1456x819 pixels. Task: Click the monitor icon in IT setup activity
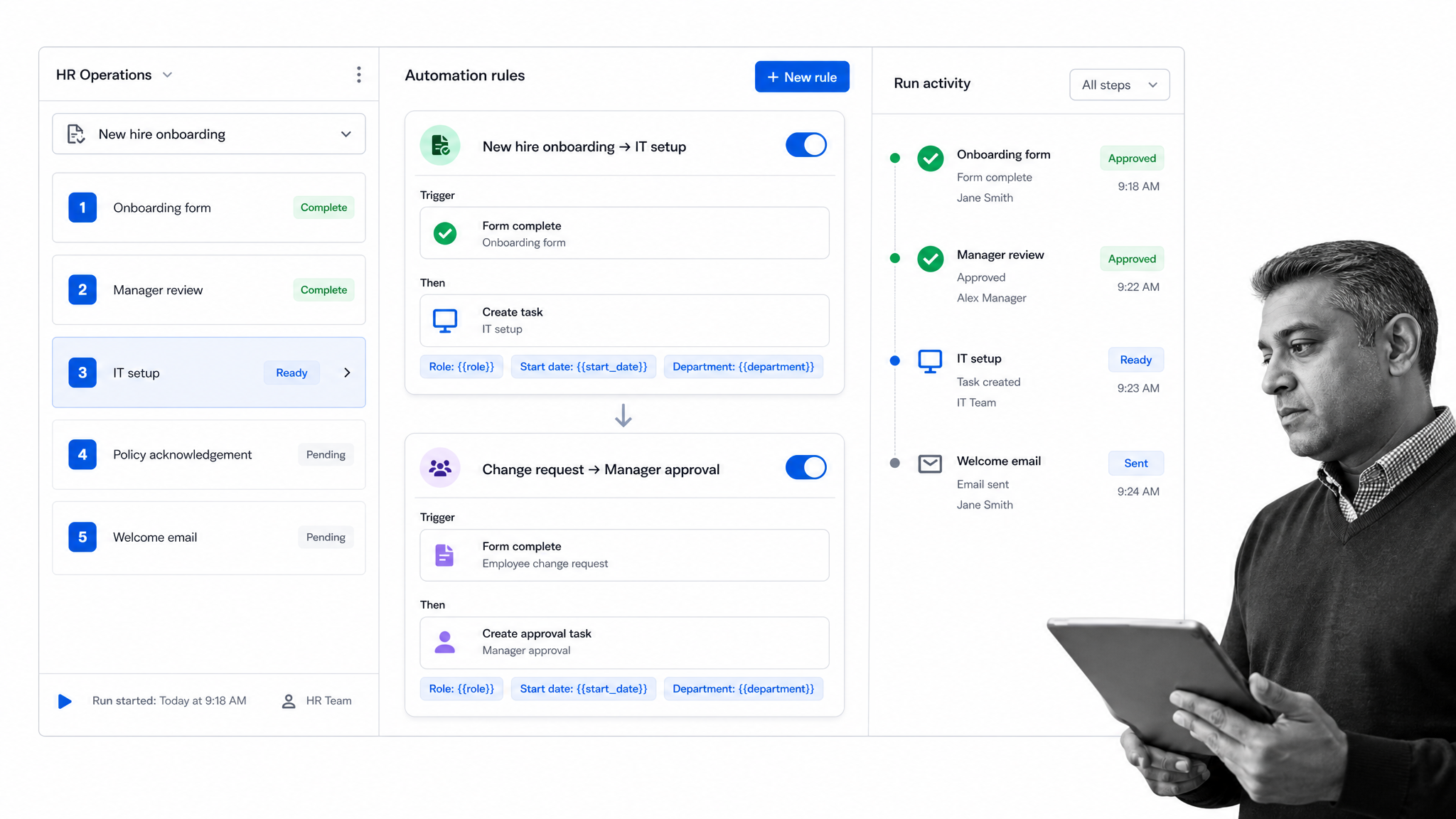930,361
